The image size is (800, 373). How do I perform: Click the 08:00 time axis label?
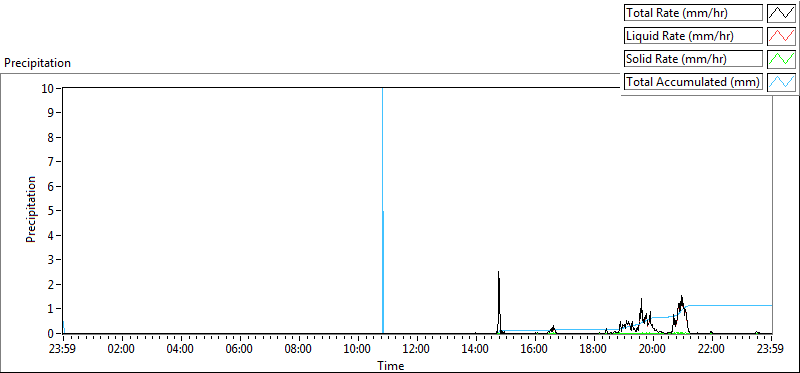coord(299,350)
